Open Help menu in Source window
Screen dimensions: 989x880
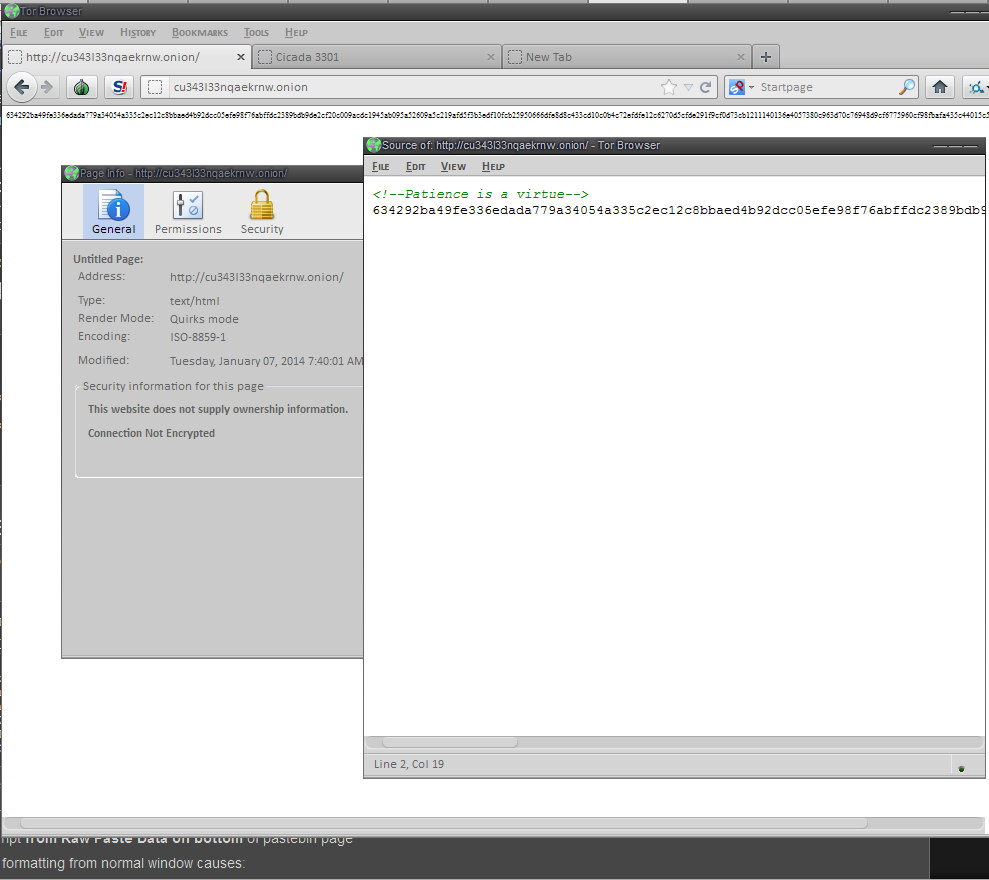[x=493, y=167]
